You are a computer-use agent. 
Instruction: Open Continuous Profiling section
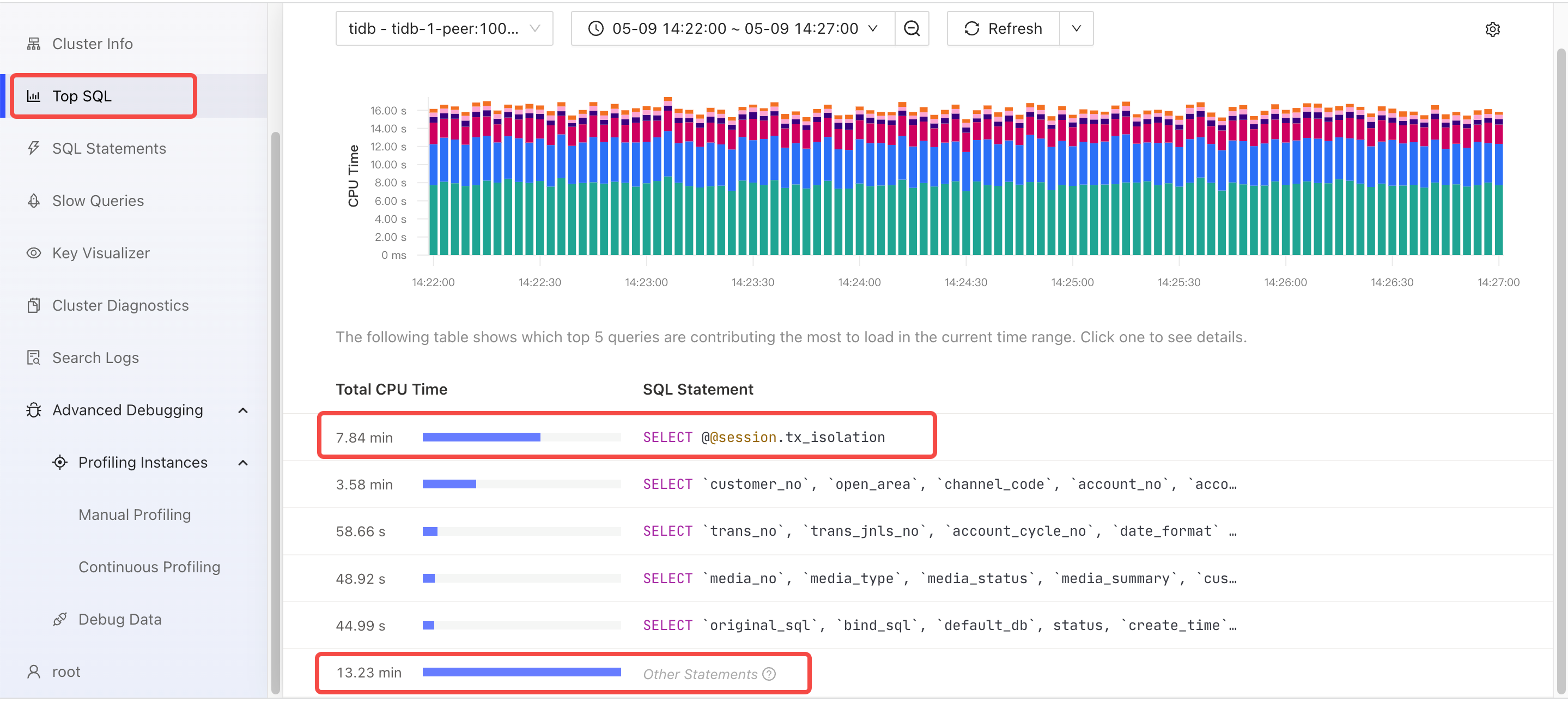[x=150, y=566]
